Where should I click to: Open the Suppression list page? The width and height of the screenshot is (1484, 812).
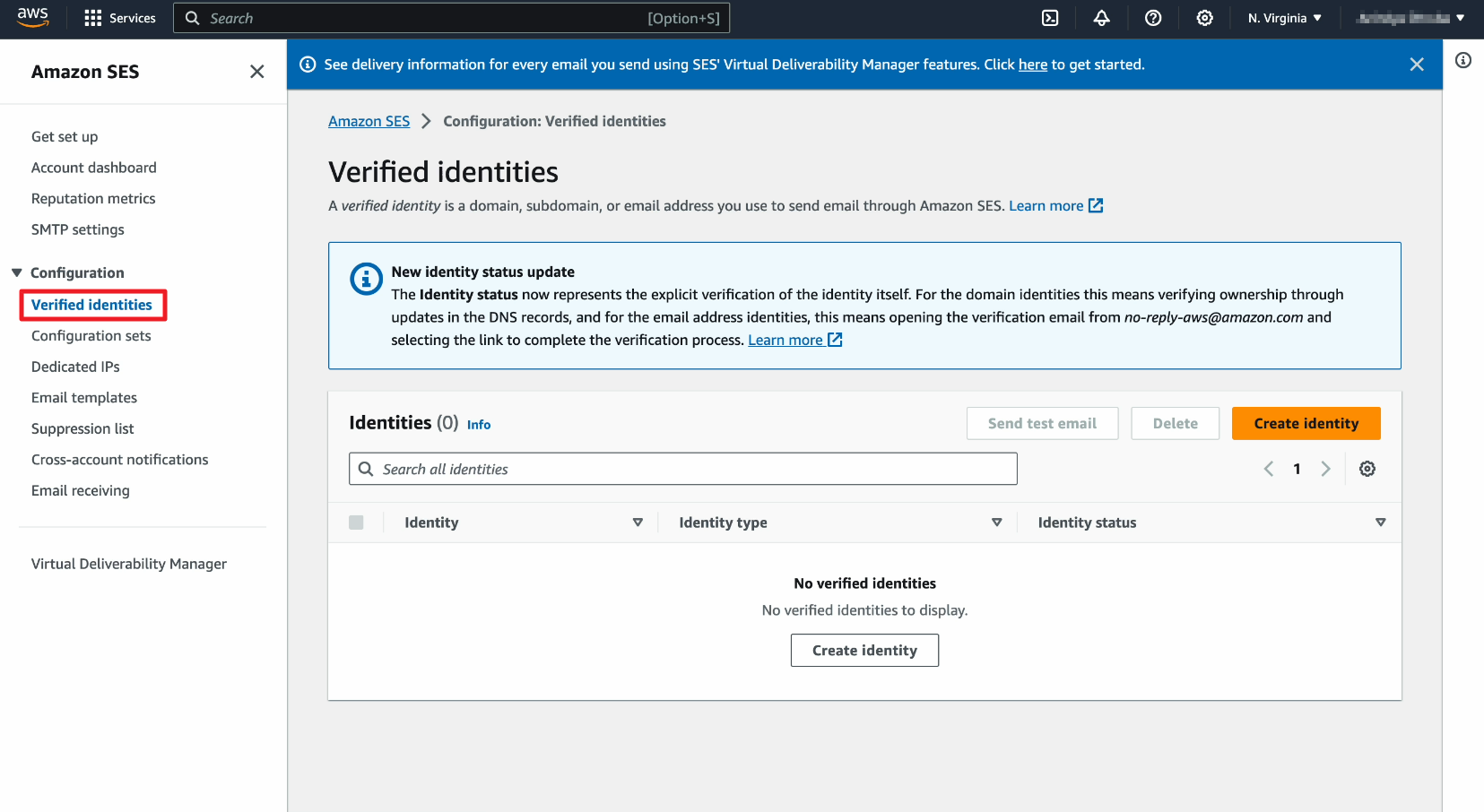coord(82,428)
